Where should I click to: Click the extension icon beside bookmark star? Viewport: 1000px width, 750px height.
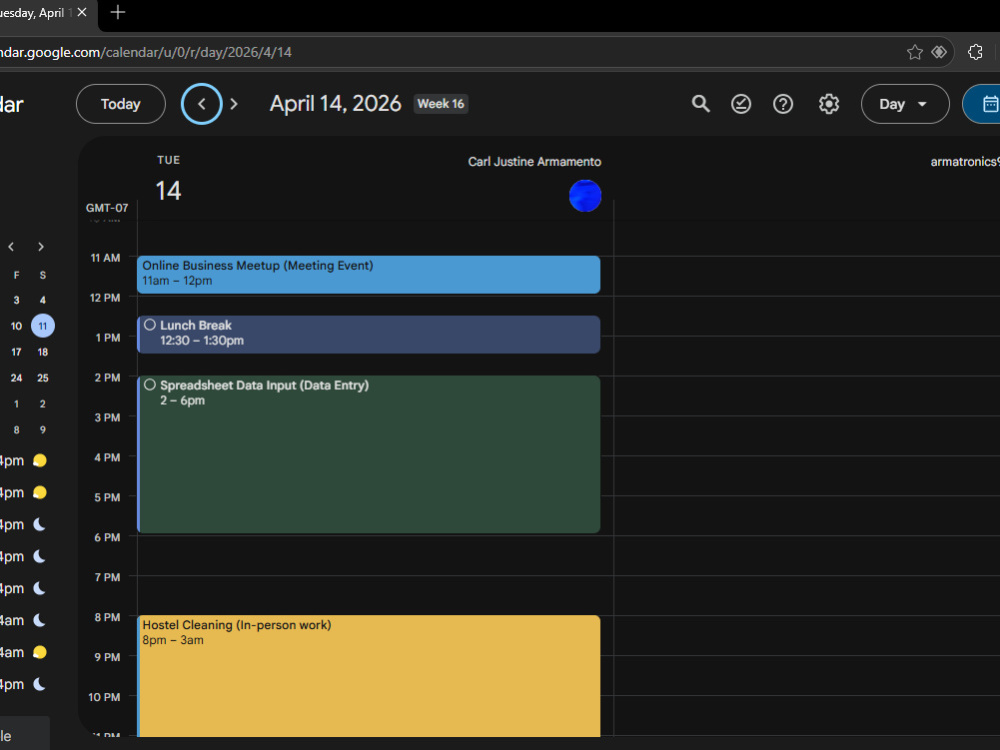click(x=939, y=52)
